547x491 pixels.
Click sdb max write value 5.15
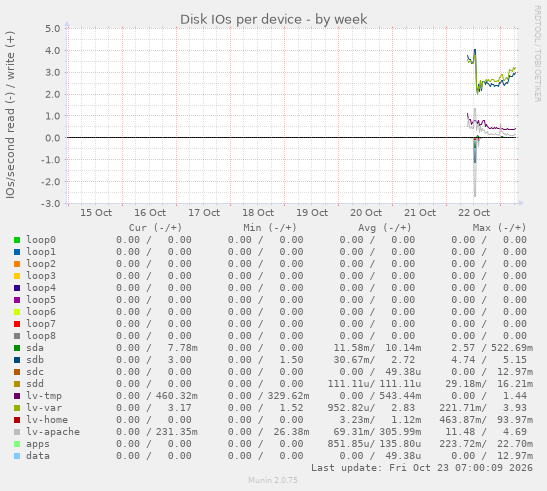point(515,359)
